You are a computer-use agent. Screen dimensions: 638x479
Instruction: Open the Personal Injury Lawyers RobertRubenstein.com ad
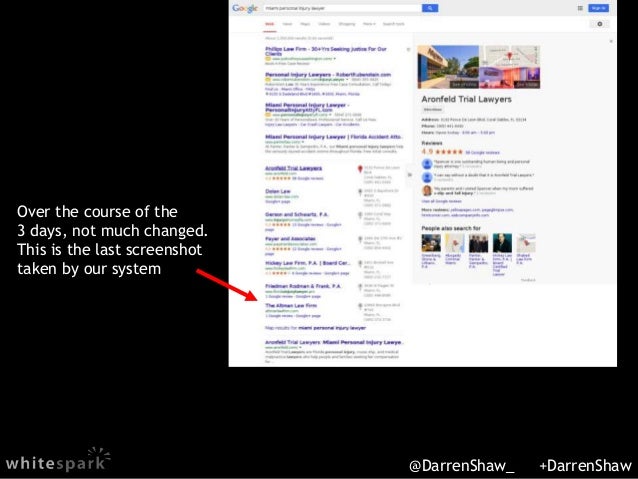coord(328,75)
